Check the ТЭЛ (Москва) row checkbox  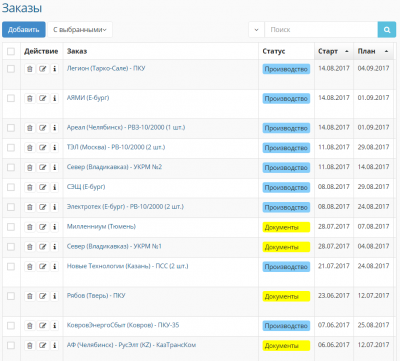[x=11, y=147]
